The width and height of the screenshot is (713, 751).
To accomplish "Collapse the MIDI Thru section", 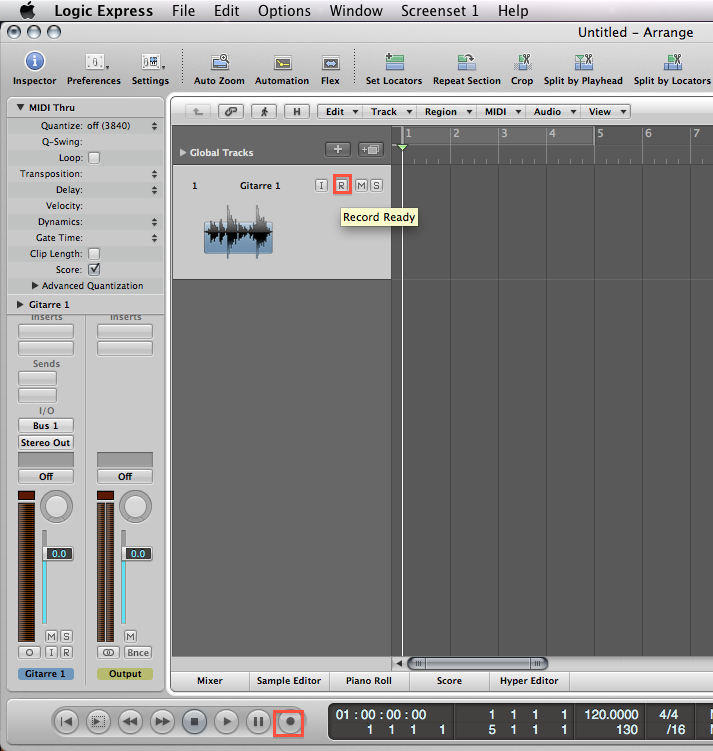I will [x=20, y=107].
